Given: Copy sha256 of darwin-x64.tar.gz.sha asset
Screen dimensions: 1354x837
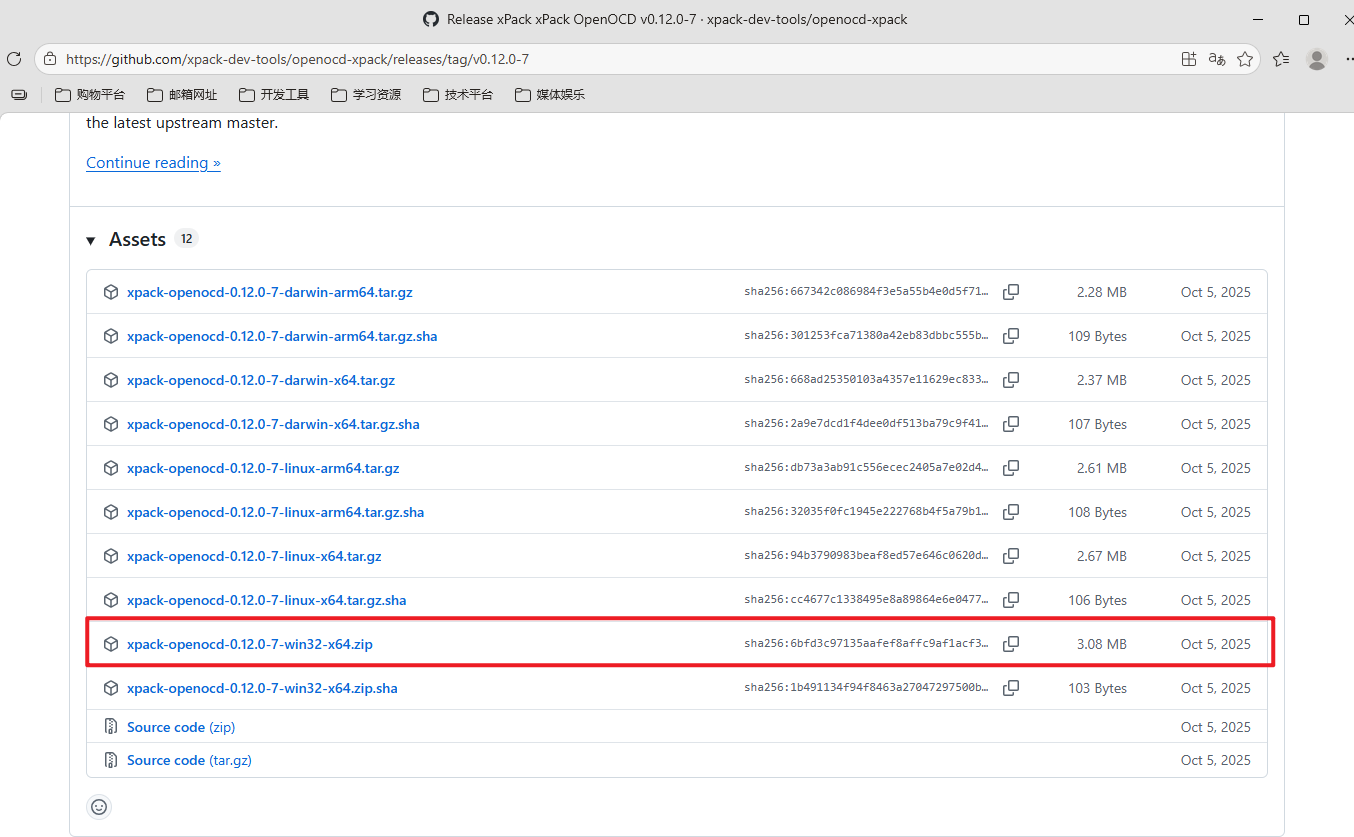Looking at the screenshot, I should (1011, 424).
